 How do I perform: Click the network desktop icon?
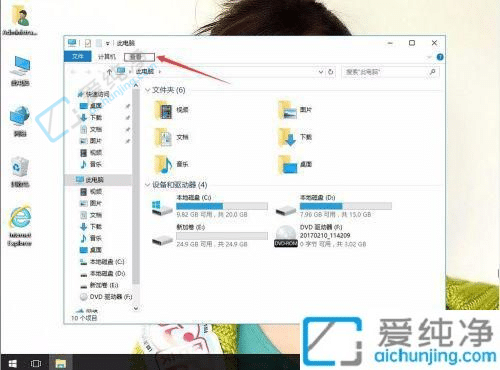click(x=20, y=122)
